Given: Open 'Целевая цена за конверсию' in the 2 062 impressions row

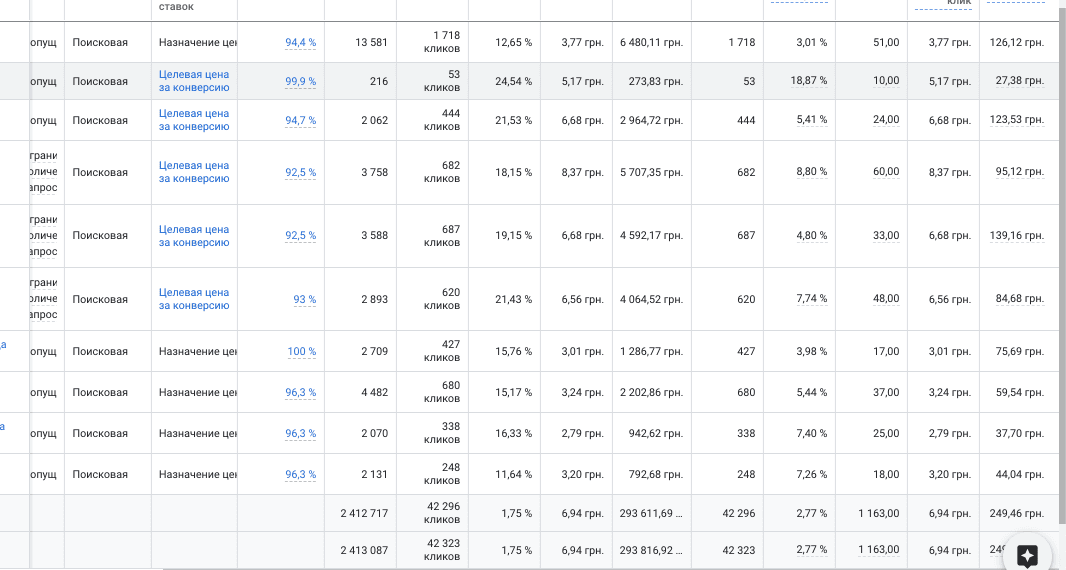Looking at the screenshot, I should (x=194, y=120).
